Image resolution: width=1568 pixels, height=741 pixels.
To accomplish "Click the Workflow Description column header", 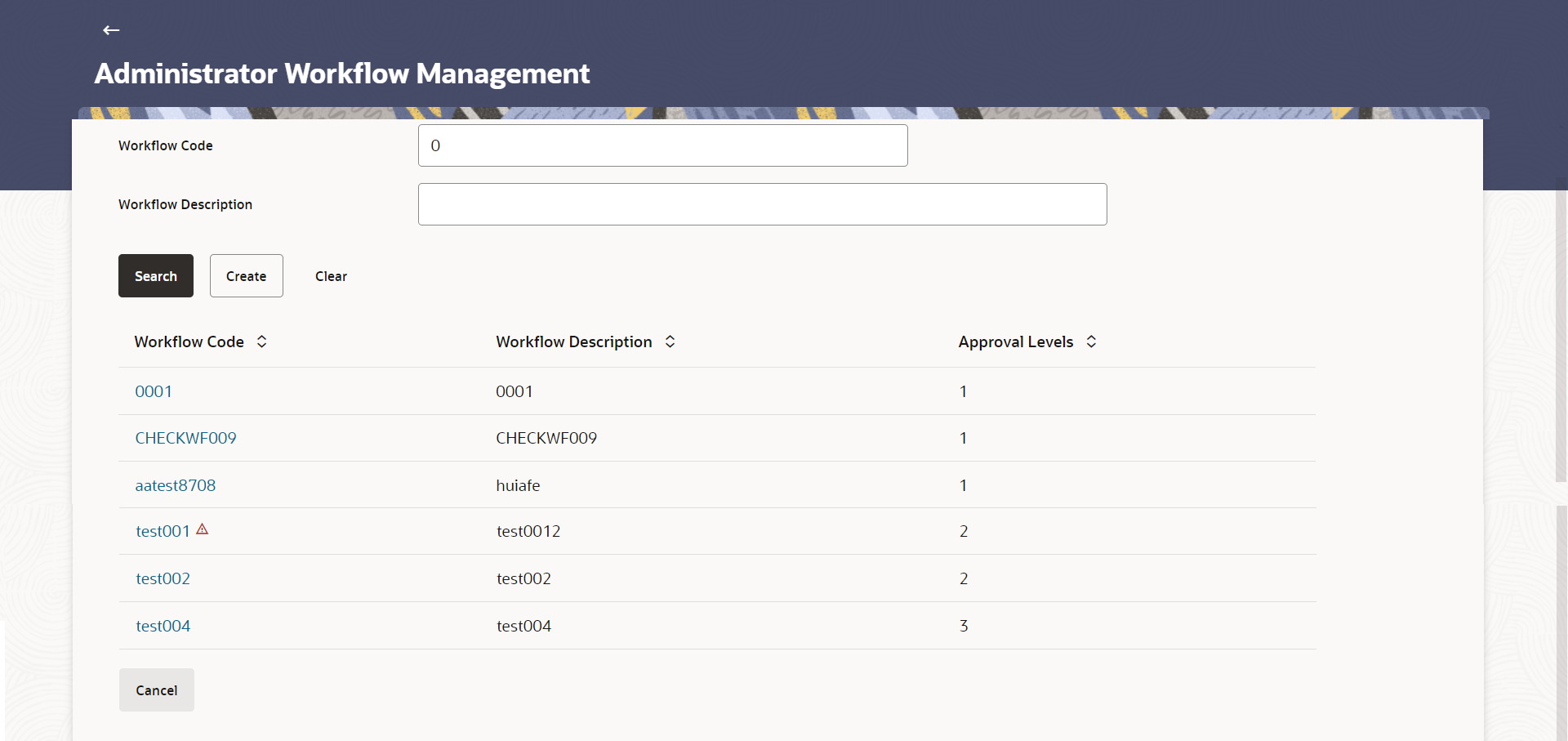I will coord(573,341).
